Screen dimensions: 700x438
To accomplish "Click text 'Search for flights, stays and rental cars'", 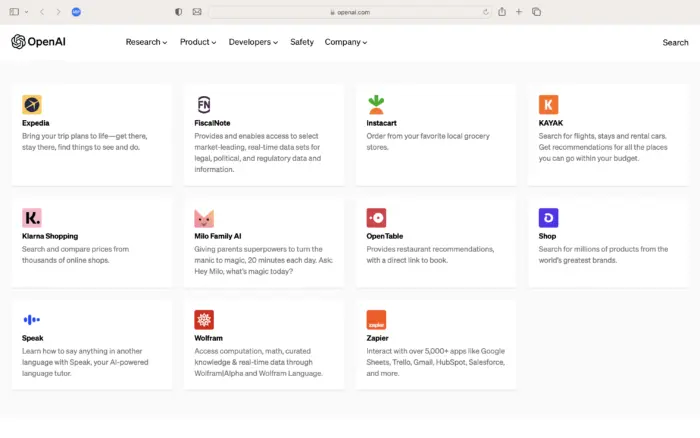I will pos(602,136).
